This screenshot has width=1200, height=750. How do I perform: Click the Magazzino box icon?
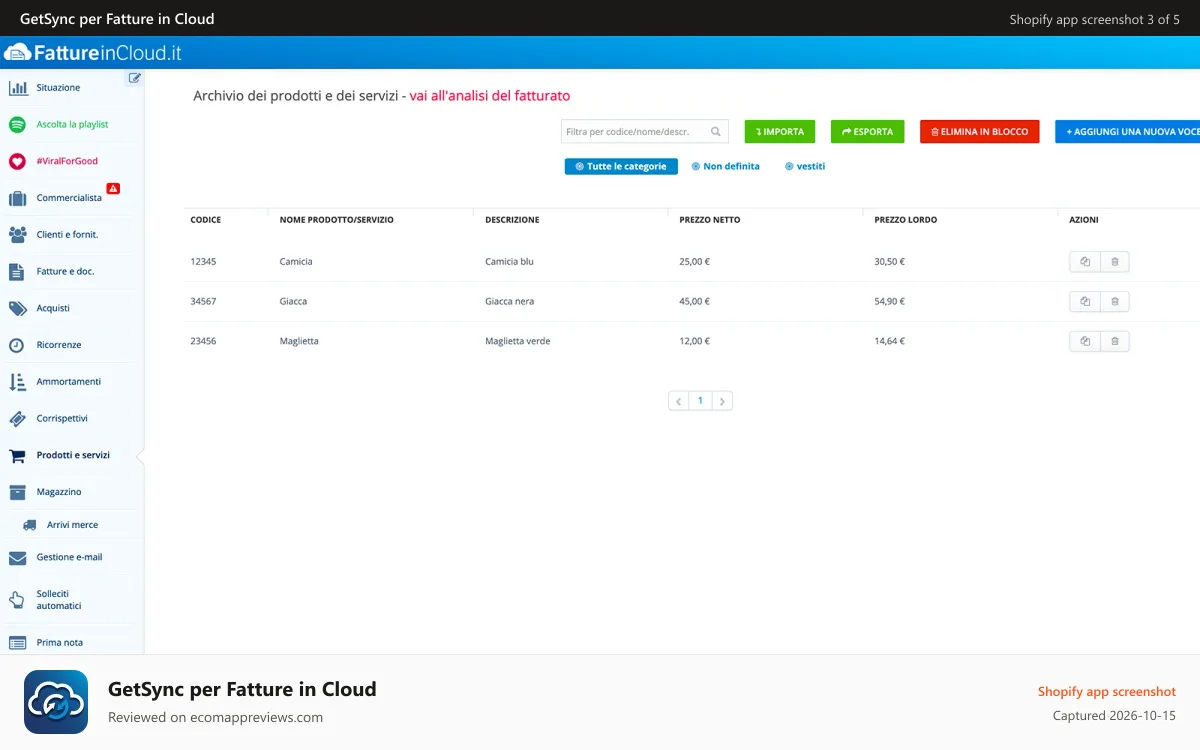[x=18, y=492]
